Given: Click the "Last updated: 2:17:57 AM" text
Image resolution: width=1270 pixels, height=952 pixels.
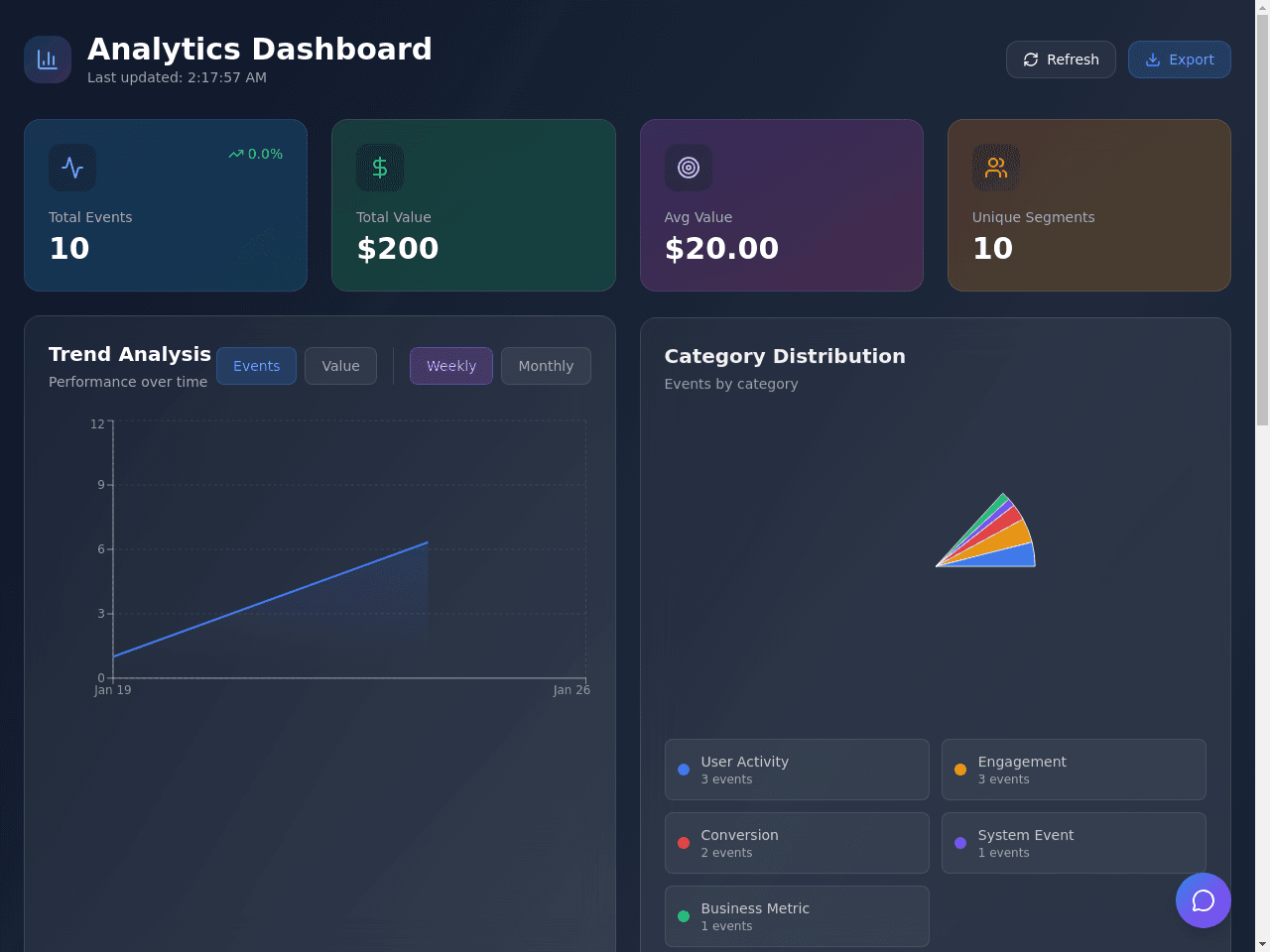Looking at the screenshot, I should pos(177,77).
